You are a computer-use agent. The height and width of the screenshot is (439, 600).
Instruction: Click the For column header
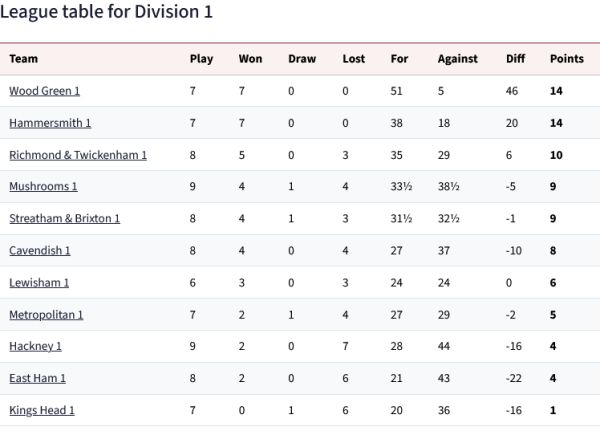point(399,59)
